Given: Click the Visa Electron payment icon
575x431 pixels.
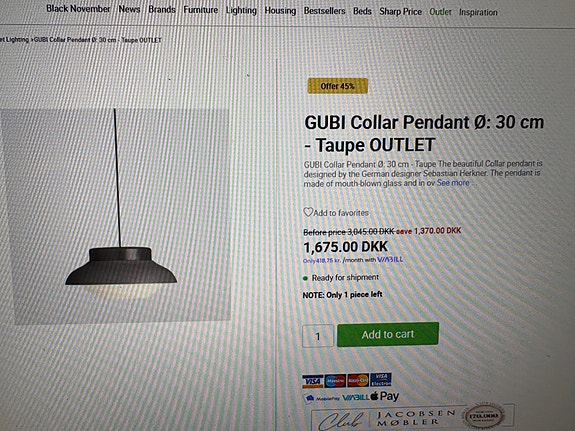Looking at the screenshot, I should pos(381,380).
